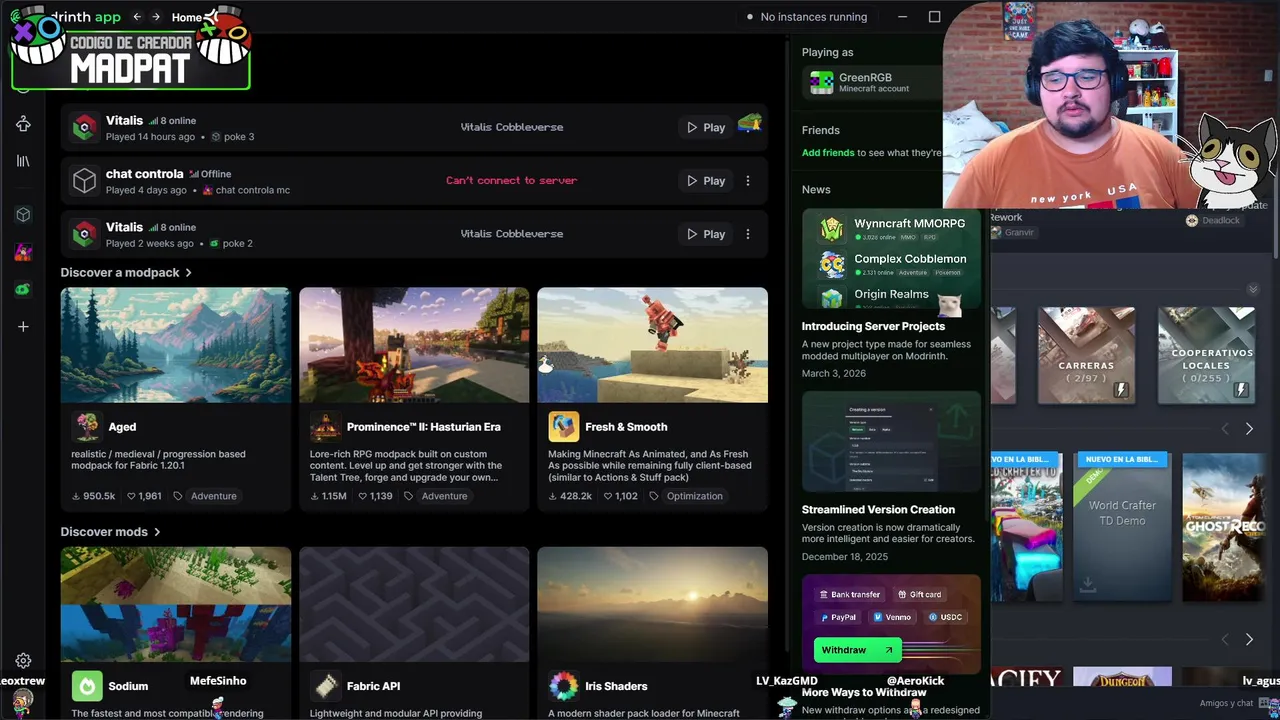The image size is (1280, 720).
Task: Click the Fabric API mod icon
Action: tap(325, 686)
